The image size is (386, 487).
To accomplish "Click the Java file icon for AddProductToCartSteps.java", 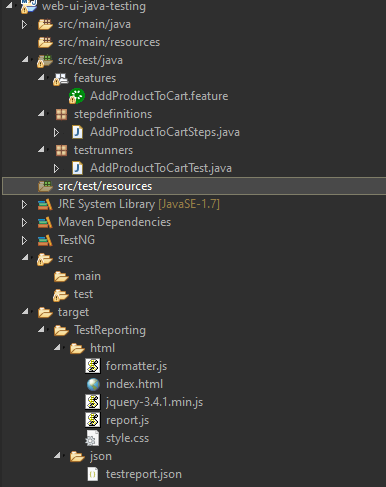I will (77, 132).
